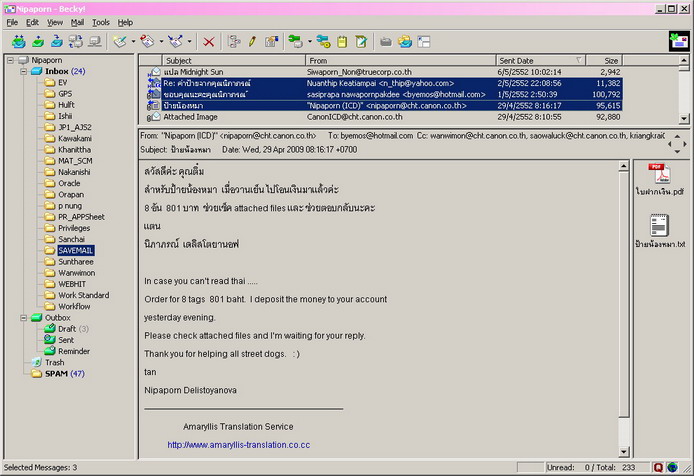Image resolution: width=694 pixels, height=476 pixels.
Task: Open dropdown arrow next to reply icon
Action: [161, 42]
